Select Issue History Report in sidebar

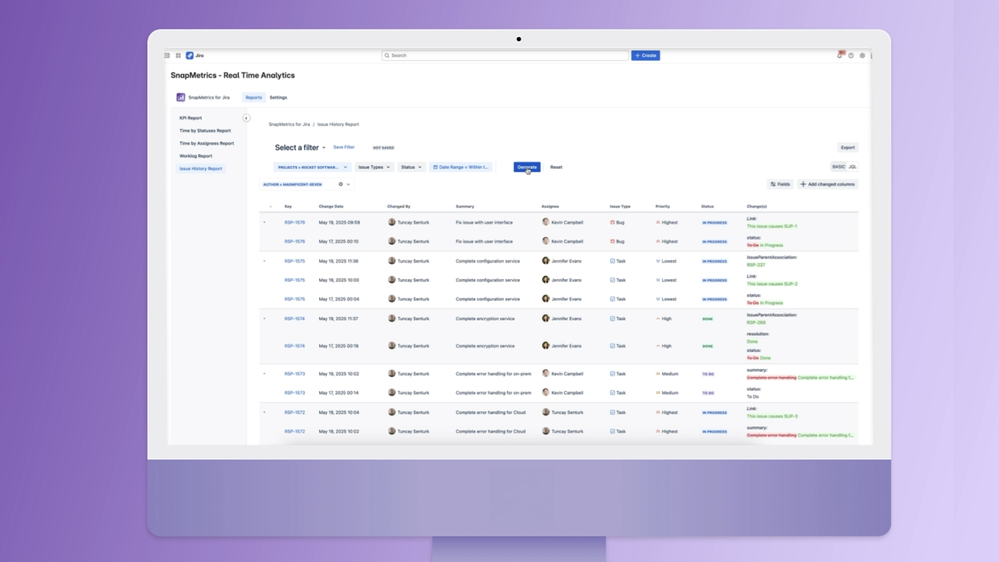[201, 169]
